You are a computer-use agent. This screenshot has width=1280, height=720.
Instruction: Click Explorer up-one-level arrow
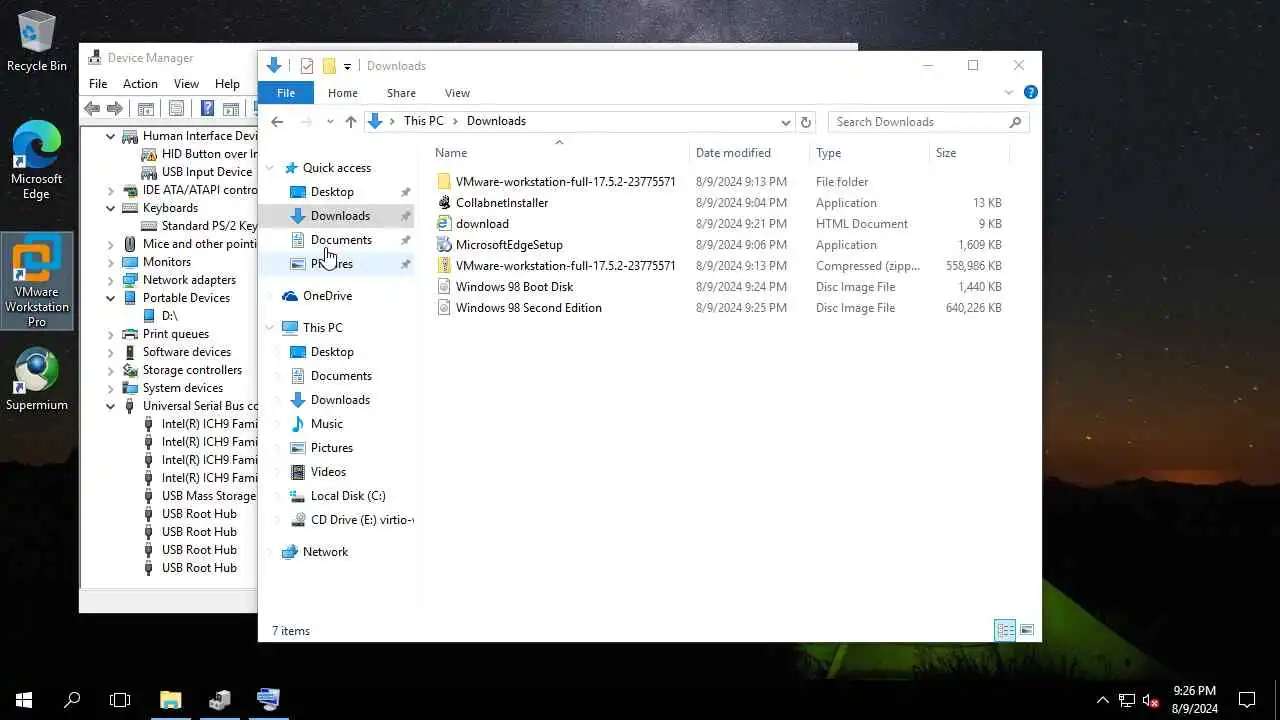350,121
